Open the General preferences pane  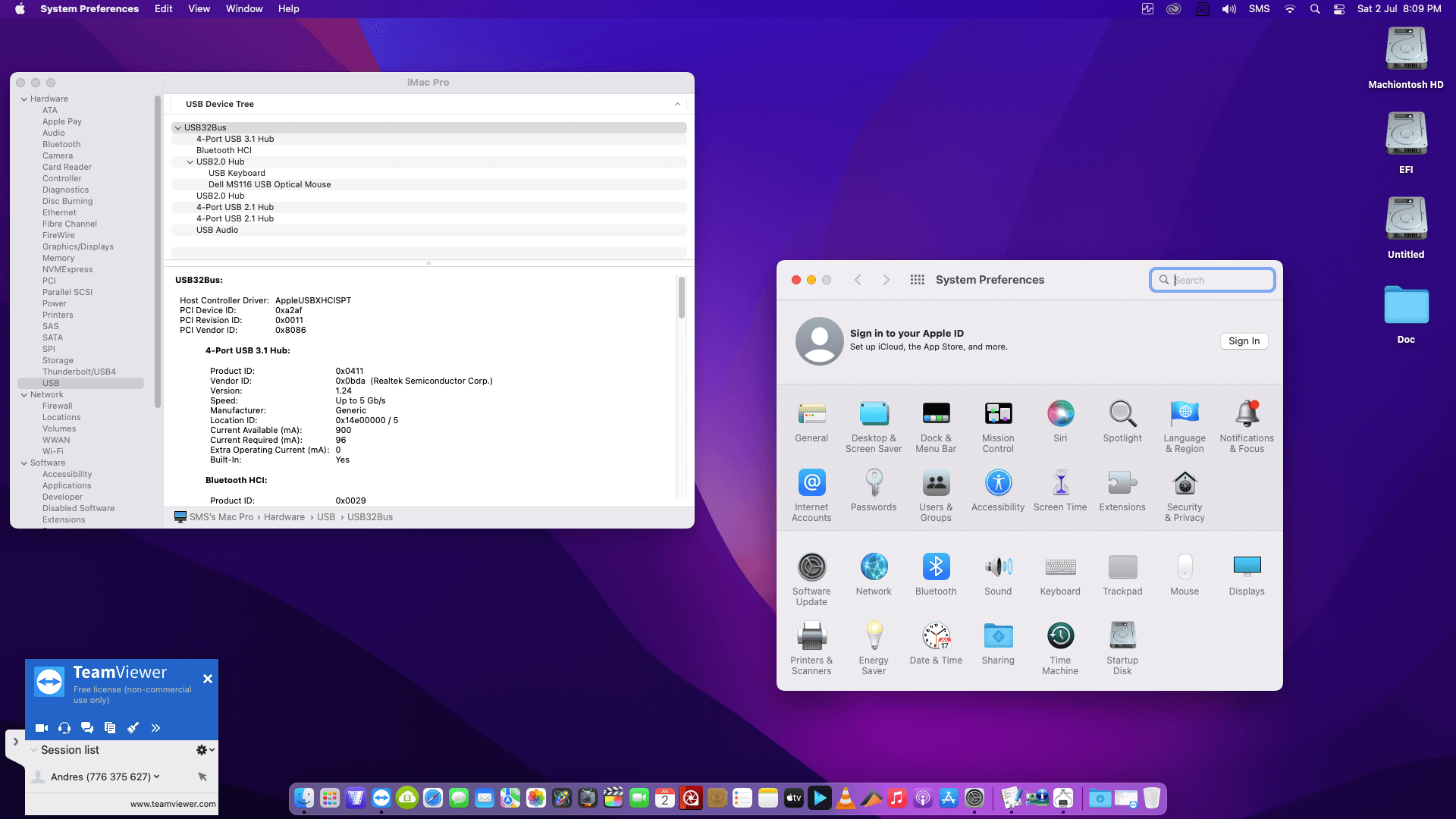811,414
